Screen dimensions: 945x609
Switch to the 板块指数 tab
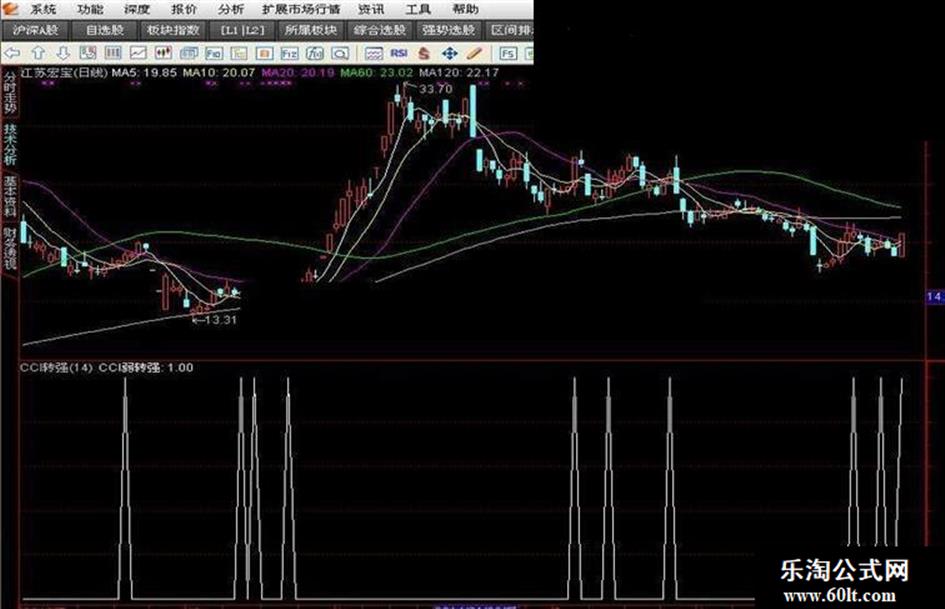pos(173,30)
